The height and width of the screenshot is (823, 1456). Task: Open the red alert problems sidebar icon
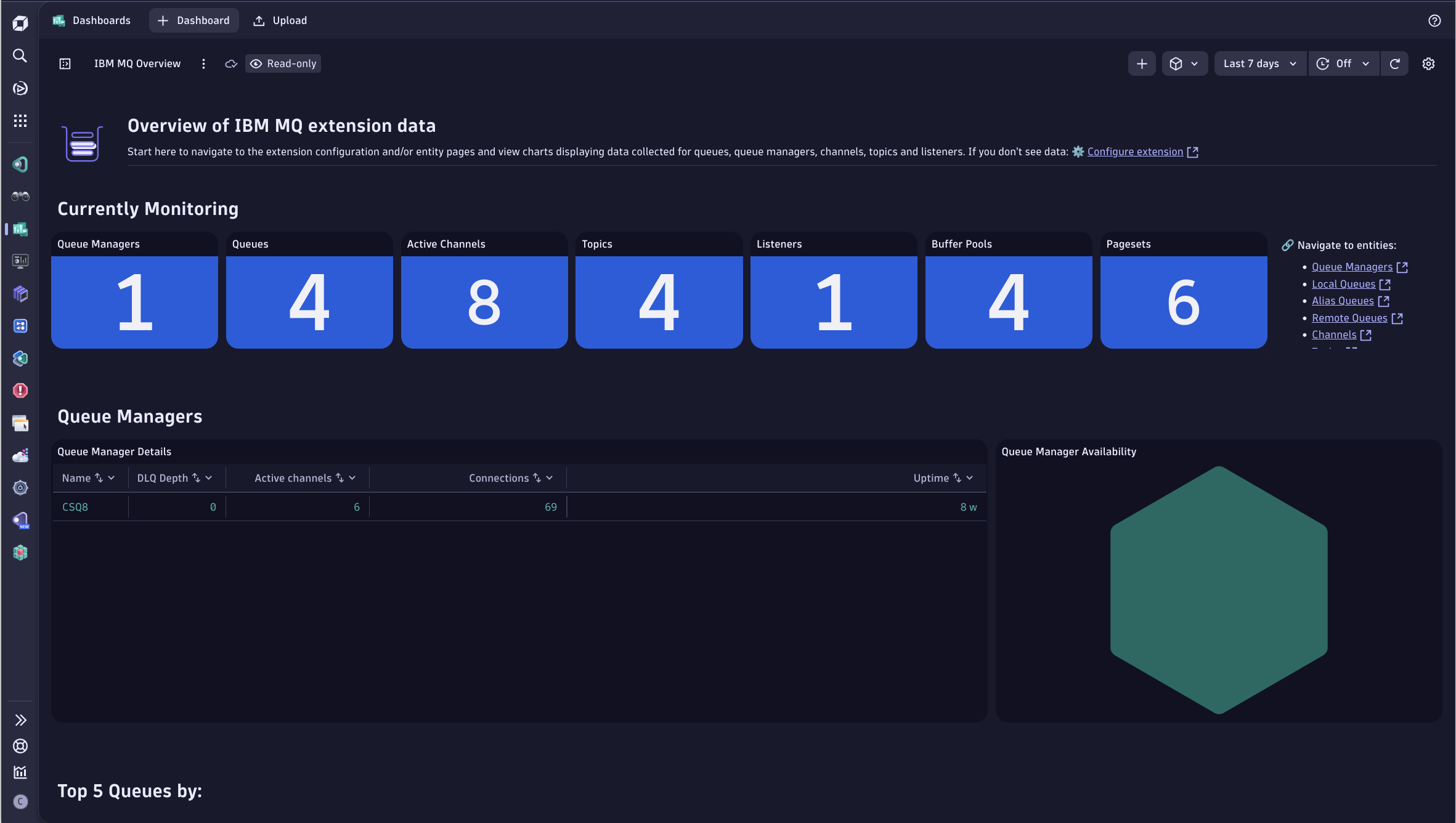(20, 391)
